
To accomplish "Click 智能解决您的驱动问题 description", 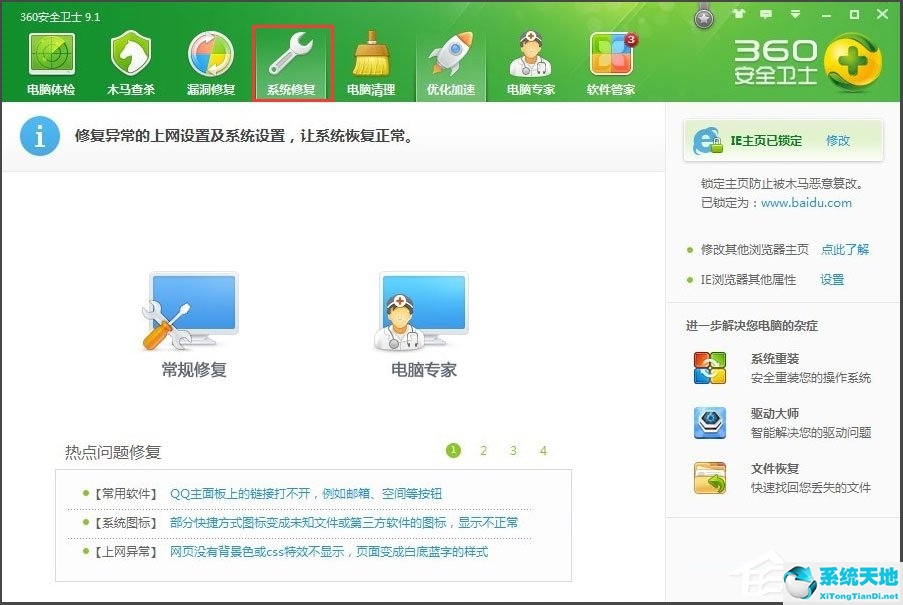I will coord(811,432).
